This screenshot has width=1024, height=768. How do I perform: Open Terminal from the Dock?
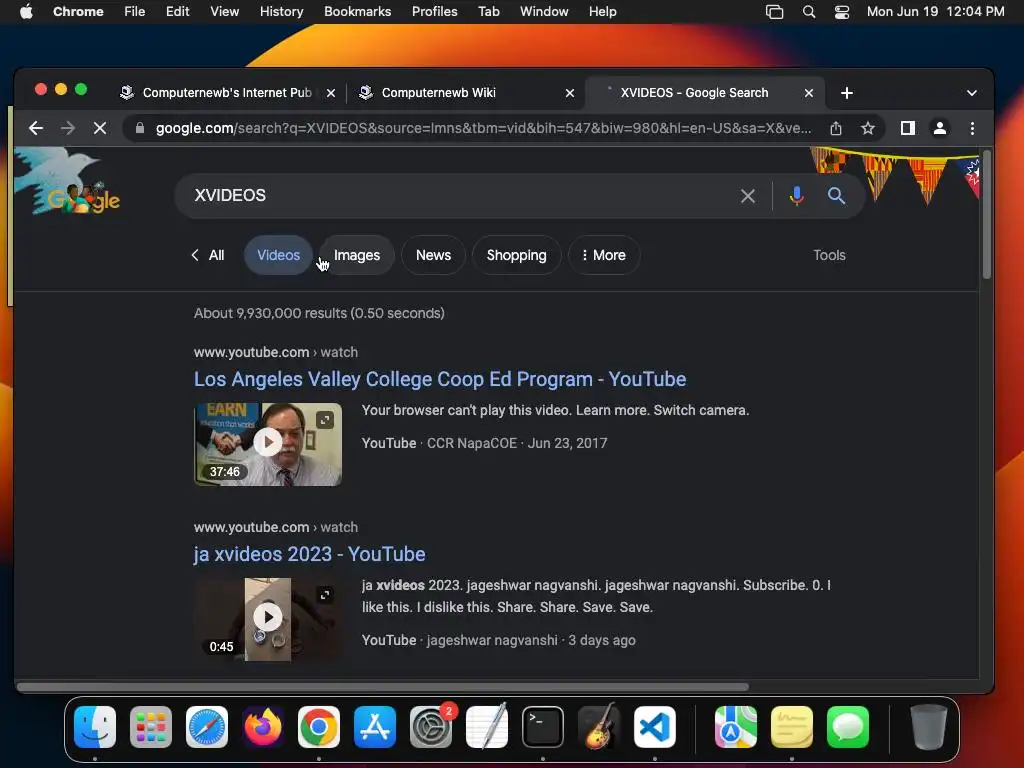pyautogui.click(x=543, y=726)
